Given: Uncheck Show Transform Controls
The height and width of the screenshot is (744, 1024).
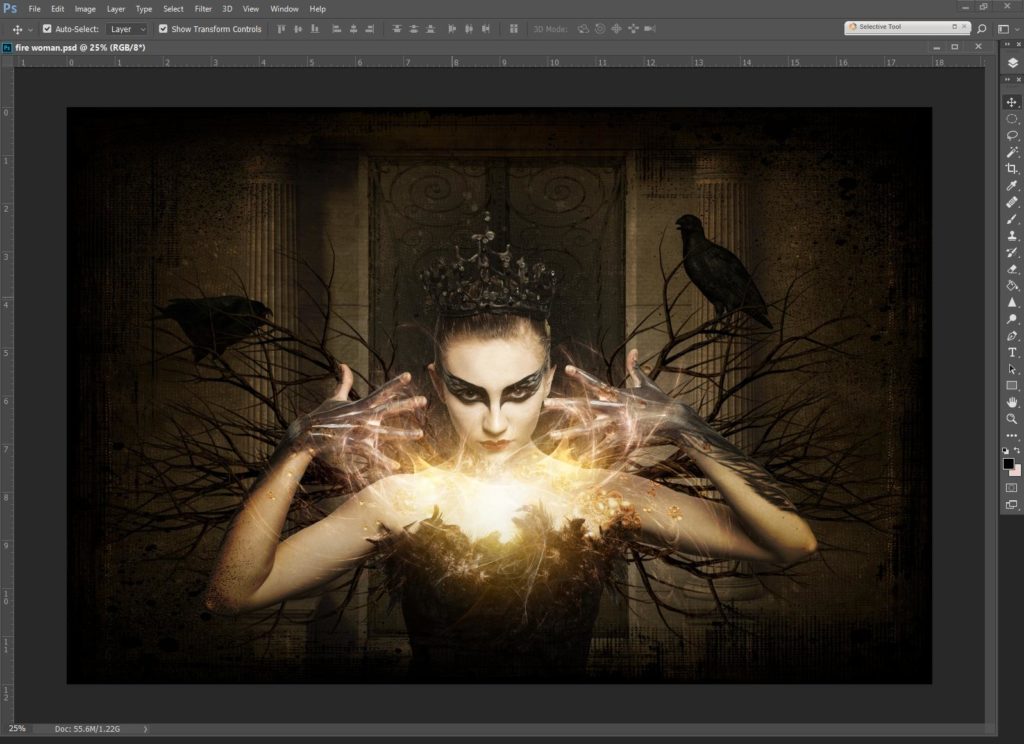Looking at the screenshot, I should click(x=163, y=29).
